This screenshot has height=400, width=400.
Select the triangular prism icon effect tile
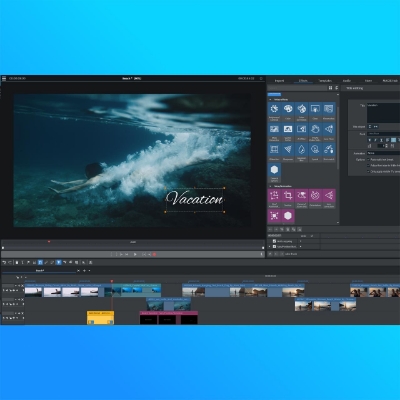tap(288, 152)
